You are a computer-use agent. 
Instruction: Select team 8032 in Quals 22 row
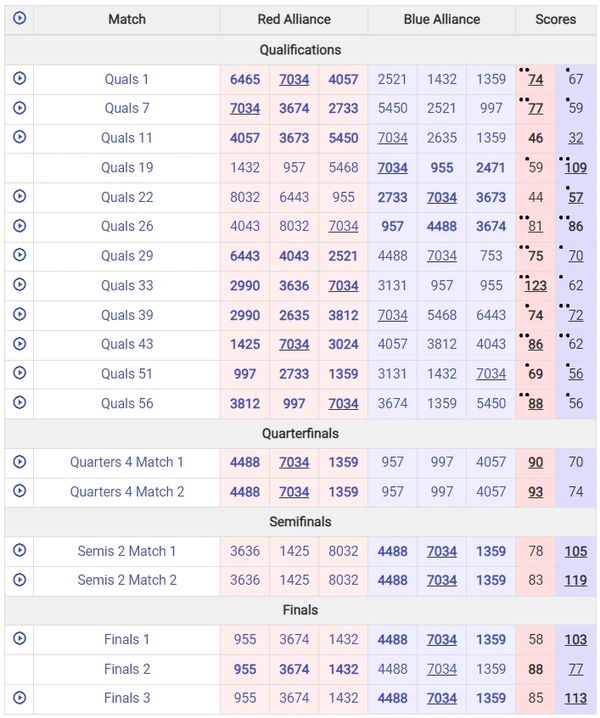[x=245, y=198]
